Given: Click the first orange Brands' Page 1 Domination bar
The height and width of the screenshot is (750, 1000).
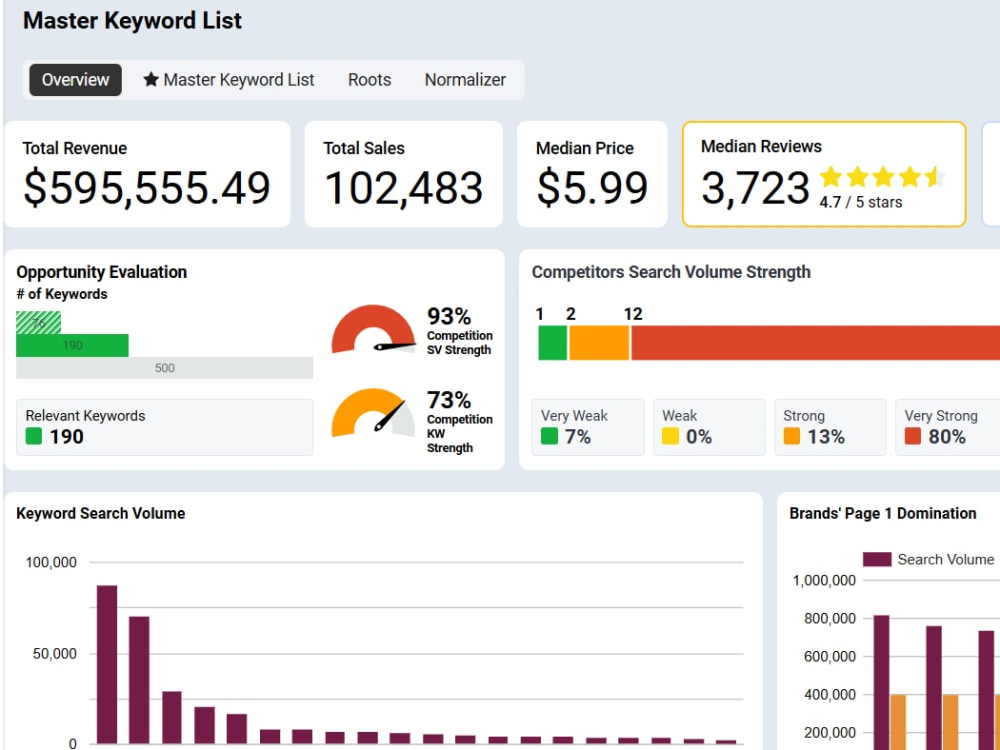Looking at the screenshot, I should click(898, 723).
